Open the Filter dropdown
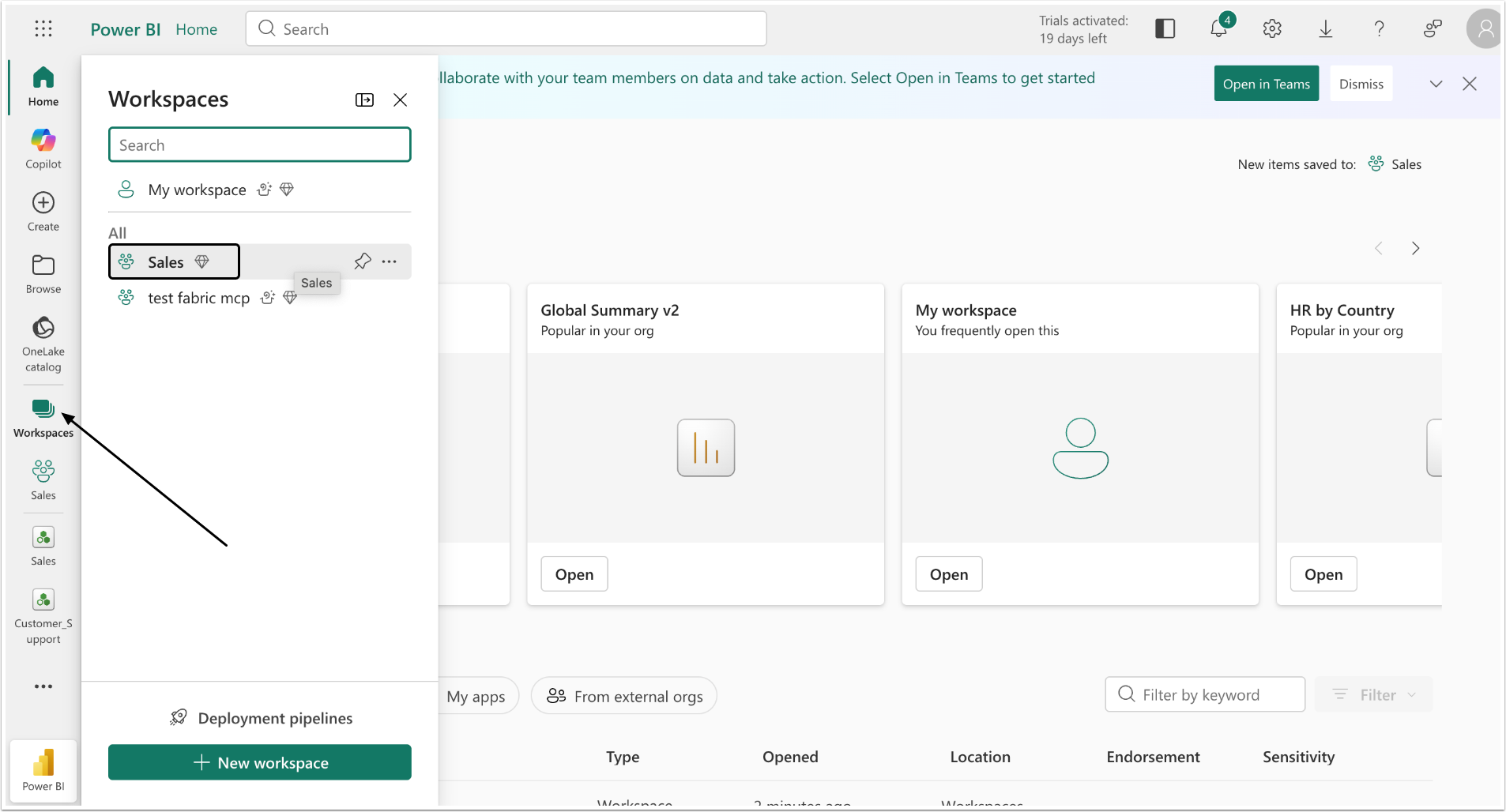The height and width of the screenshot is (812, 1506). pyautogui.click(x=1373, y=695)
